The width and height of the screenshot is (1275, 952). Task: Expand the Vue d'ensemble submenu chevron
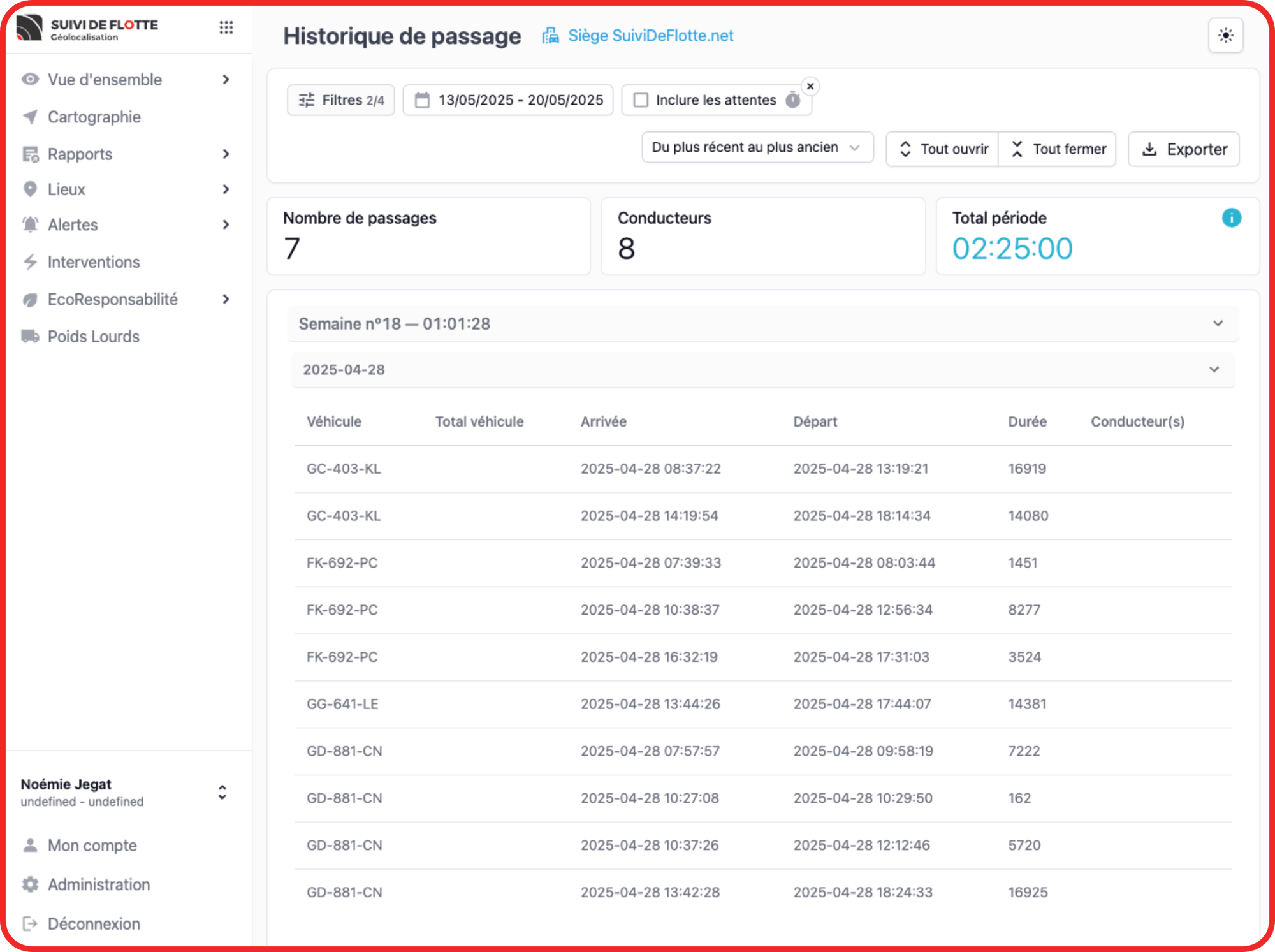tap(226, 80)
